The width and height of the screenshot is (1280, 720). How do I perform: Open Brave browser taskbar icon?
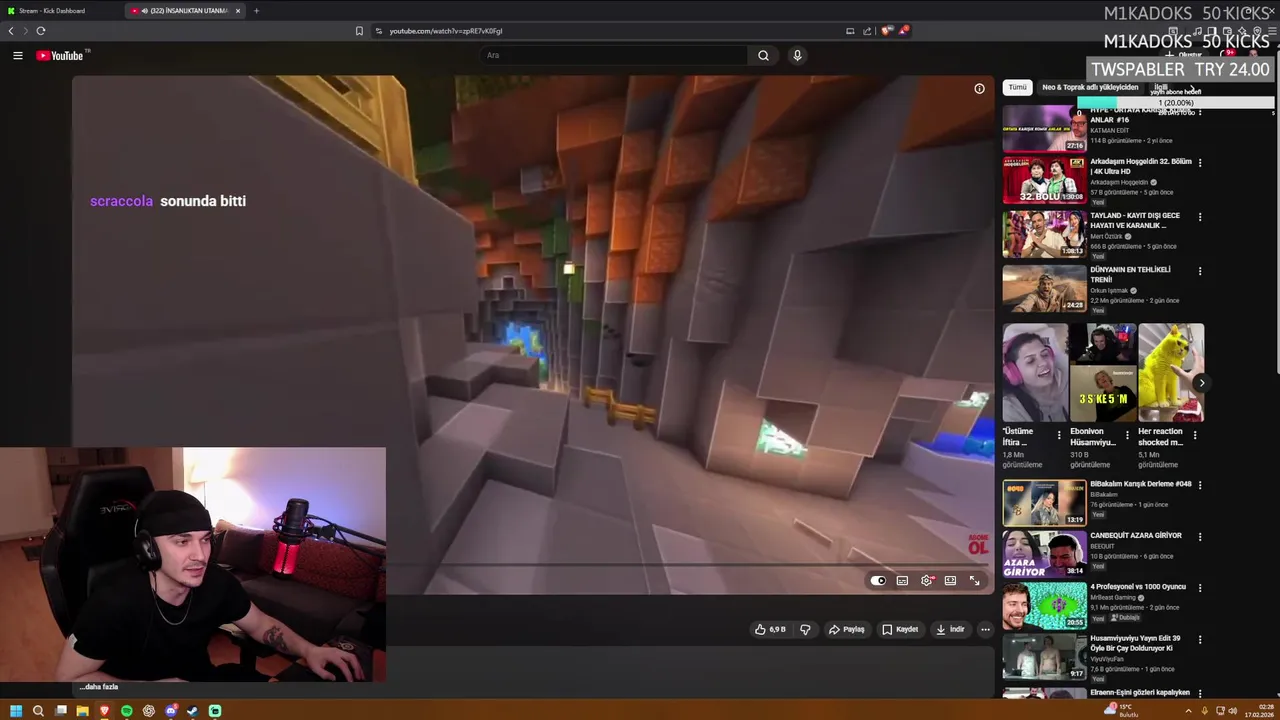[104, 711]
